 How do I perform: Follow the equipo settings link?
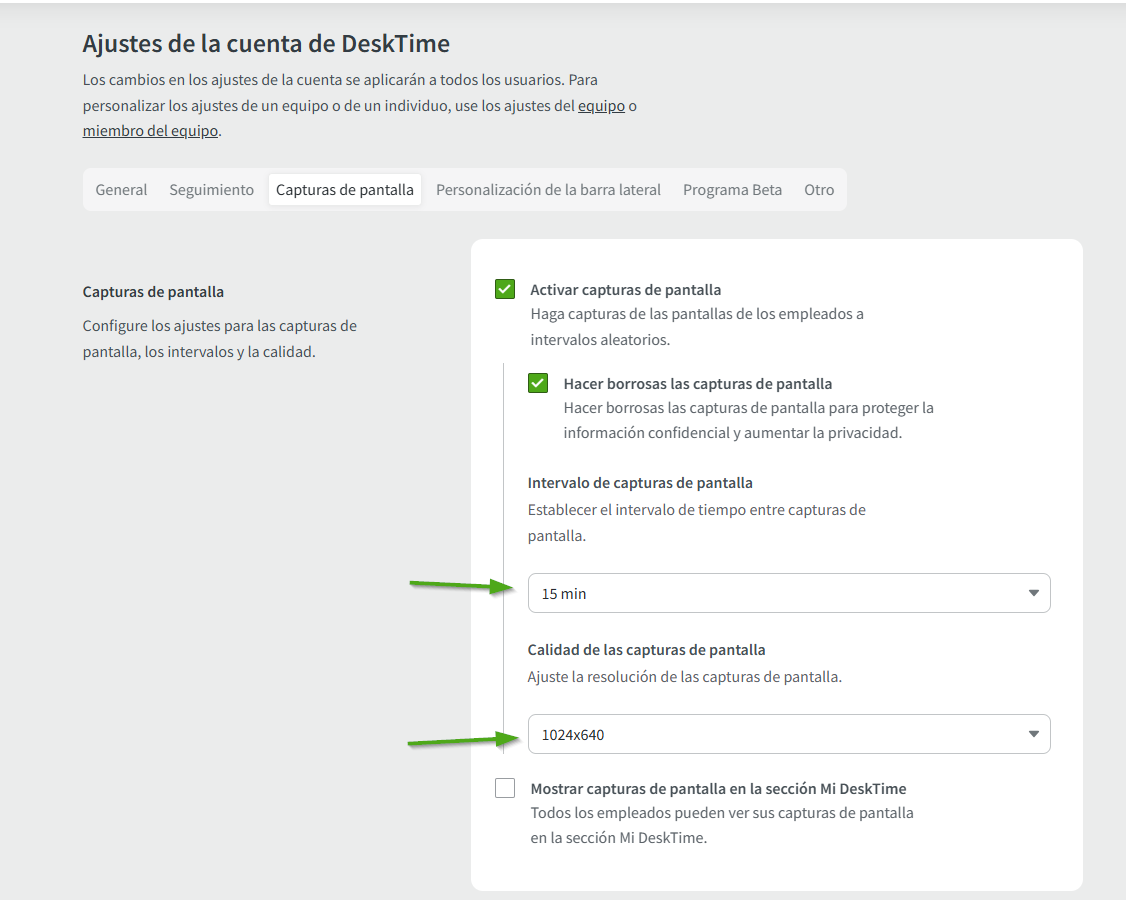(601, 106)
